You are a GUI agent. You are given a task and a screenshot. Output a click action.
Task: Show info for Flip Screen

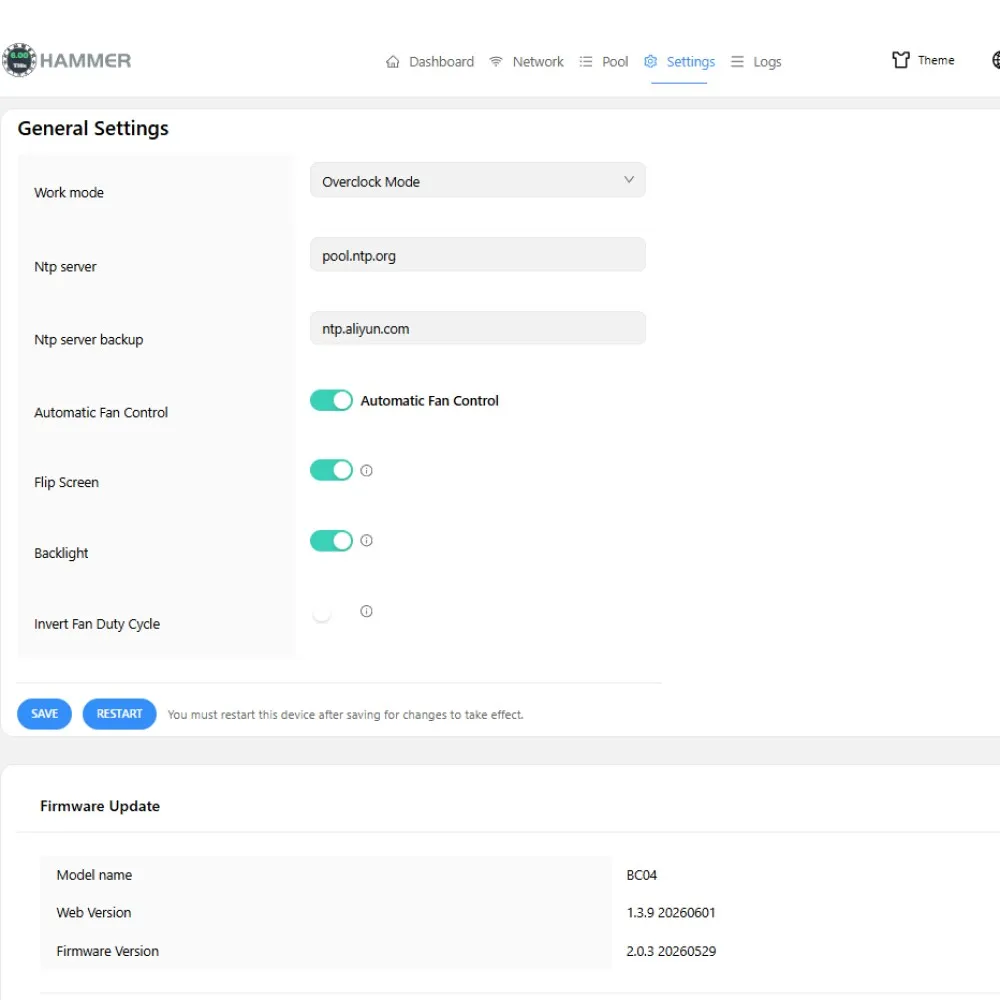tap(366, 471)
